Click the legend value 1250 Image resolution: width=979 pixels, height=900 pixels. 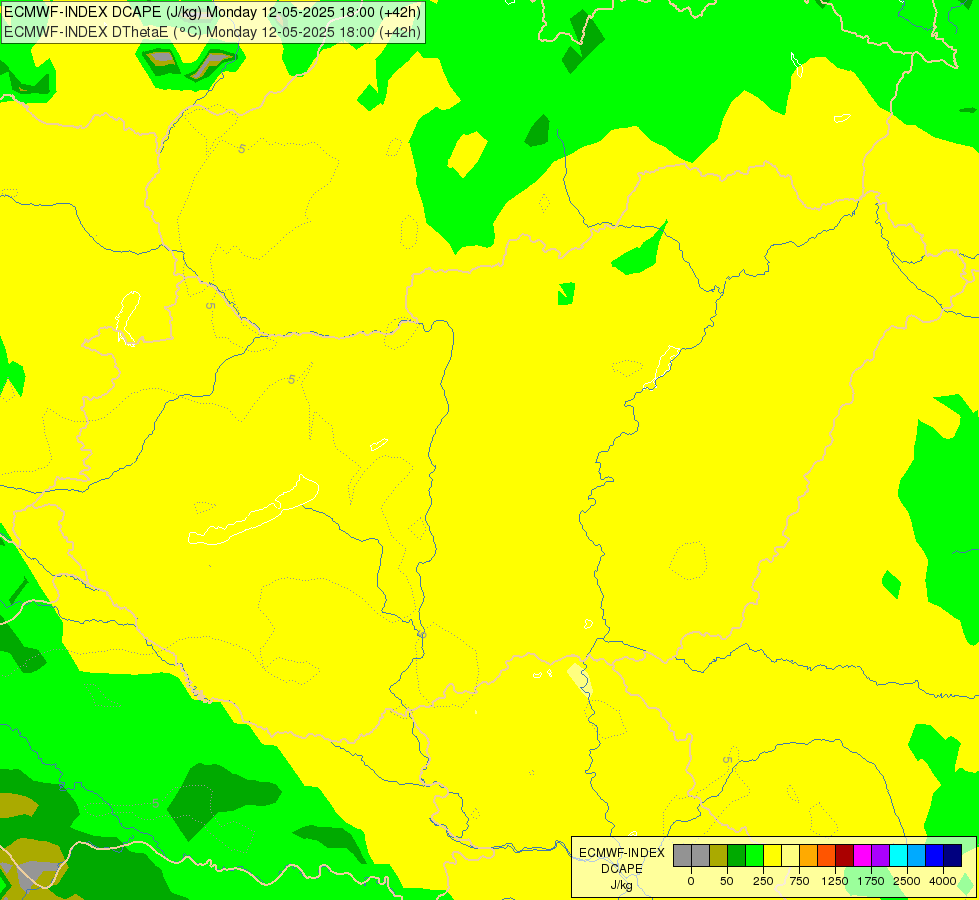(835, 881)
